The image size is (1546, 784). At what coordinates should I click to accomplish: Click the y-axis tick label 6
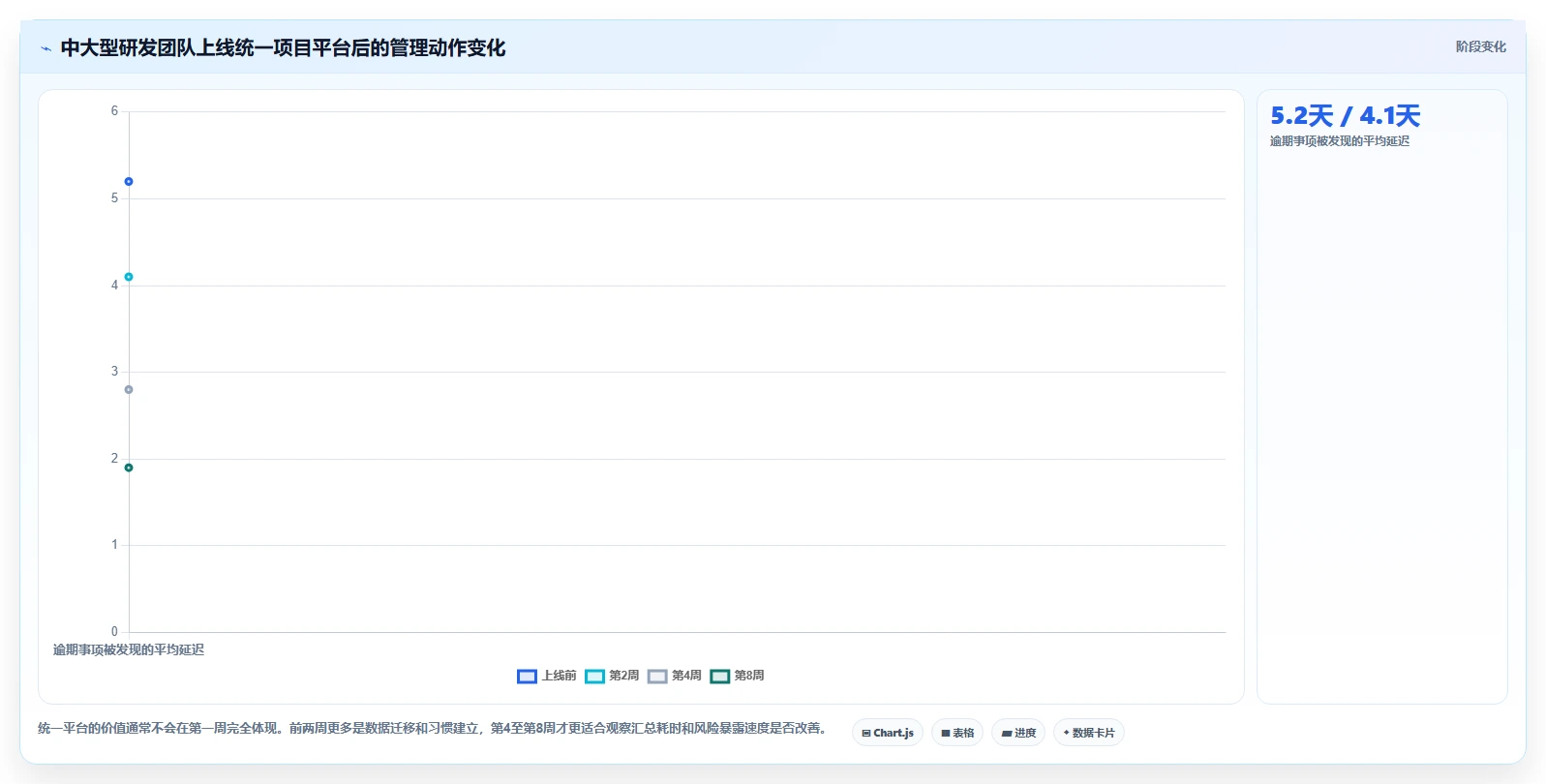[x=114, y=111]
